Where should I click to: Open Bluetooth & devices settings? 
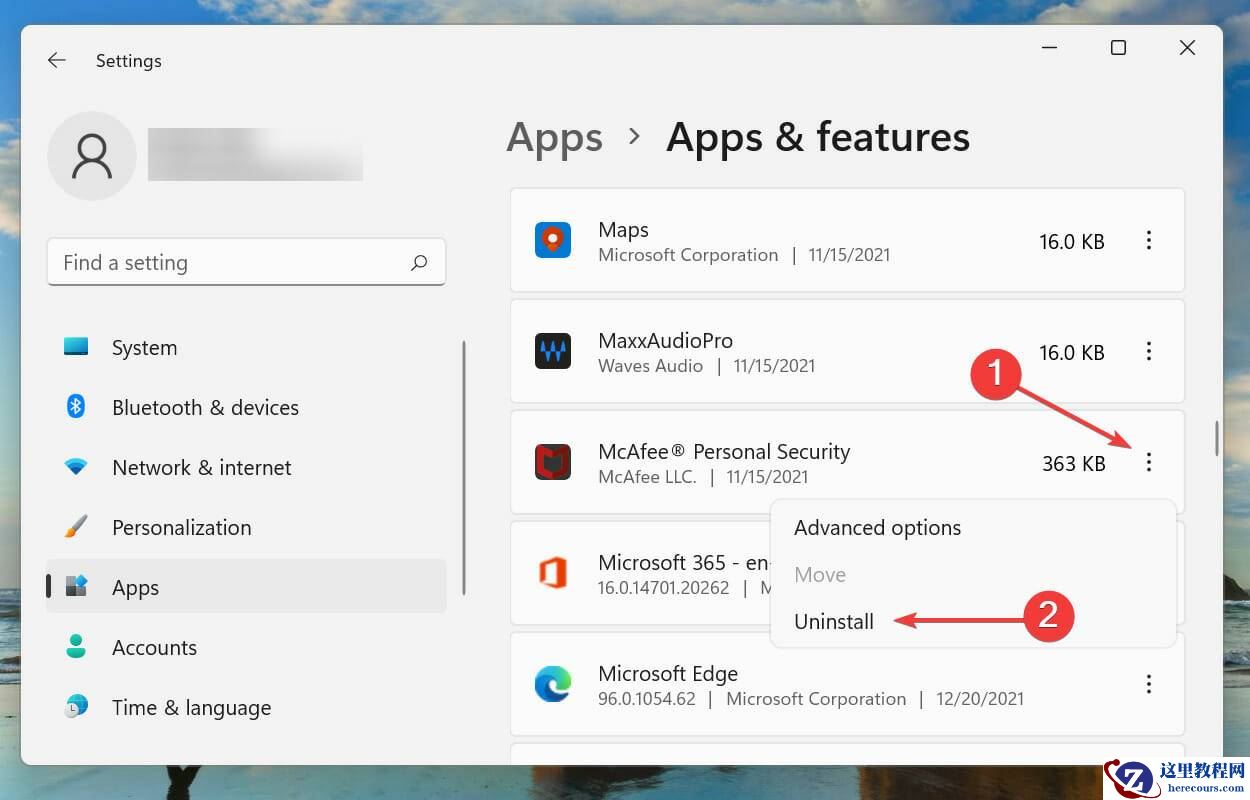(205, 408)
